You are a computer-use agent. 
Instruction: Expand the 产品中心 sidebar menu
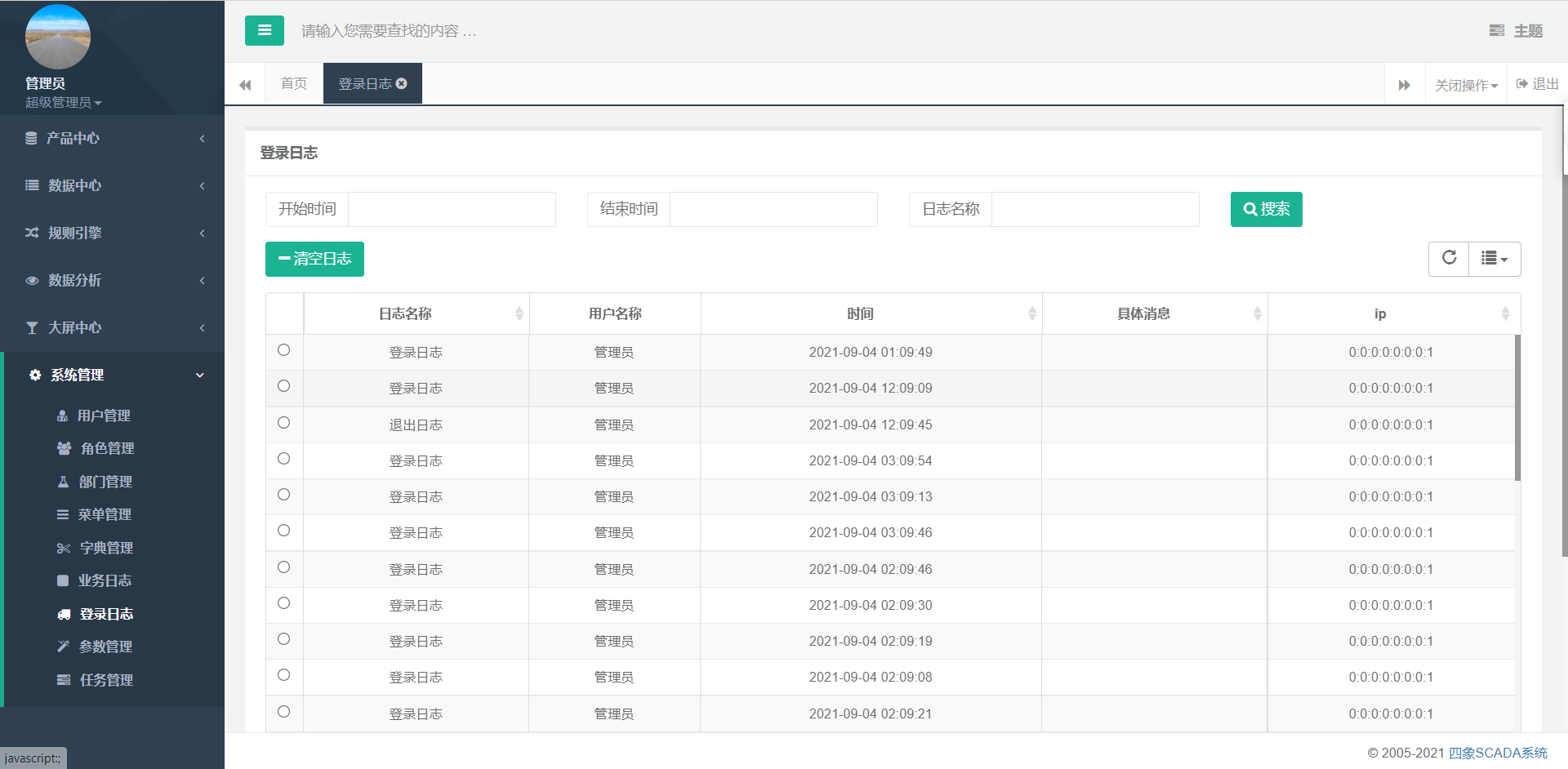pyautogui.click(x=113, y=139)
